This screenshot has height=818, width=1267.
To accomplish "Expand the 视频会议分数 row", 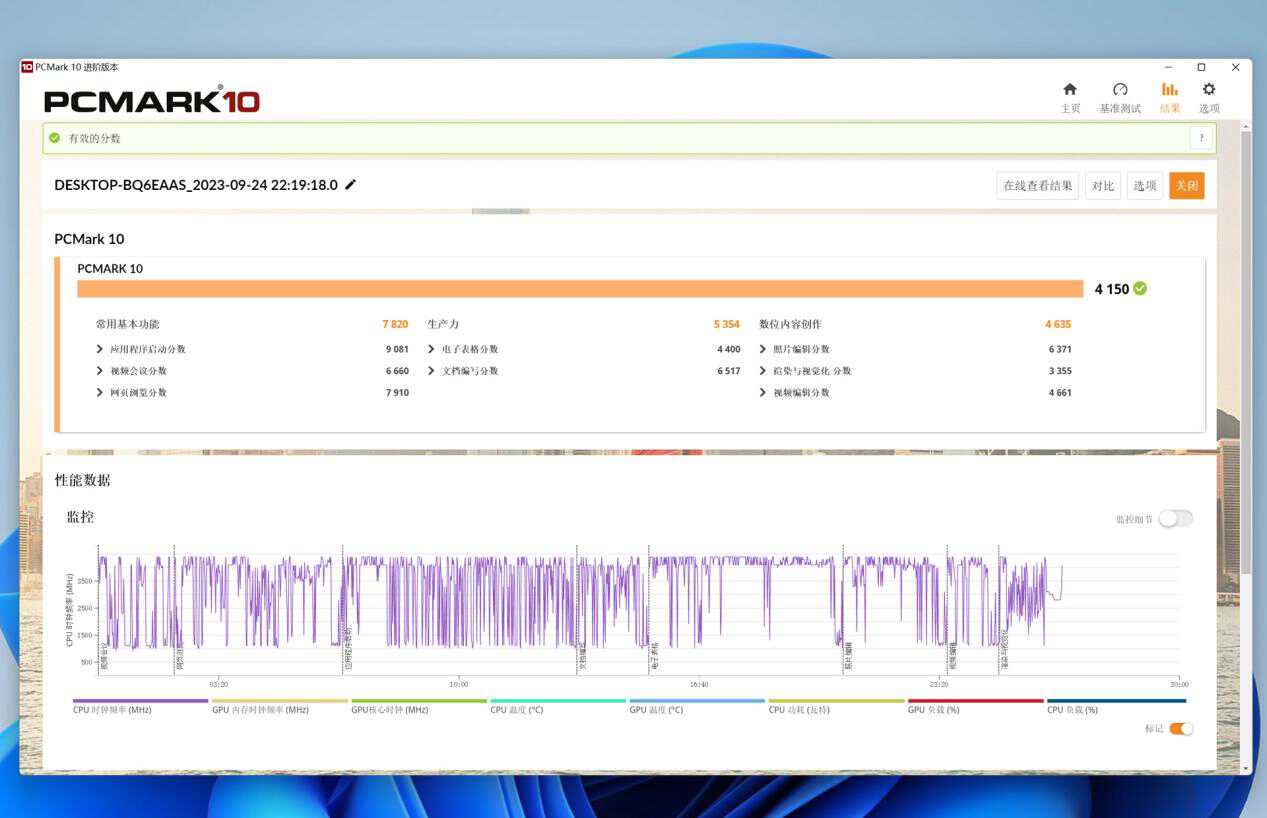I will coord(100,371).
